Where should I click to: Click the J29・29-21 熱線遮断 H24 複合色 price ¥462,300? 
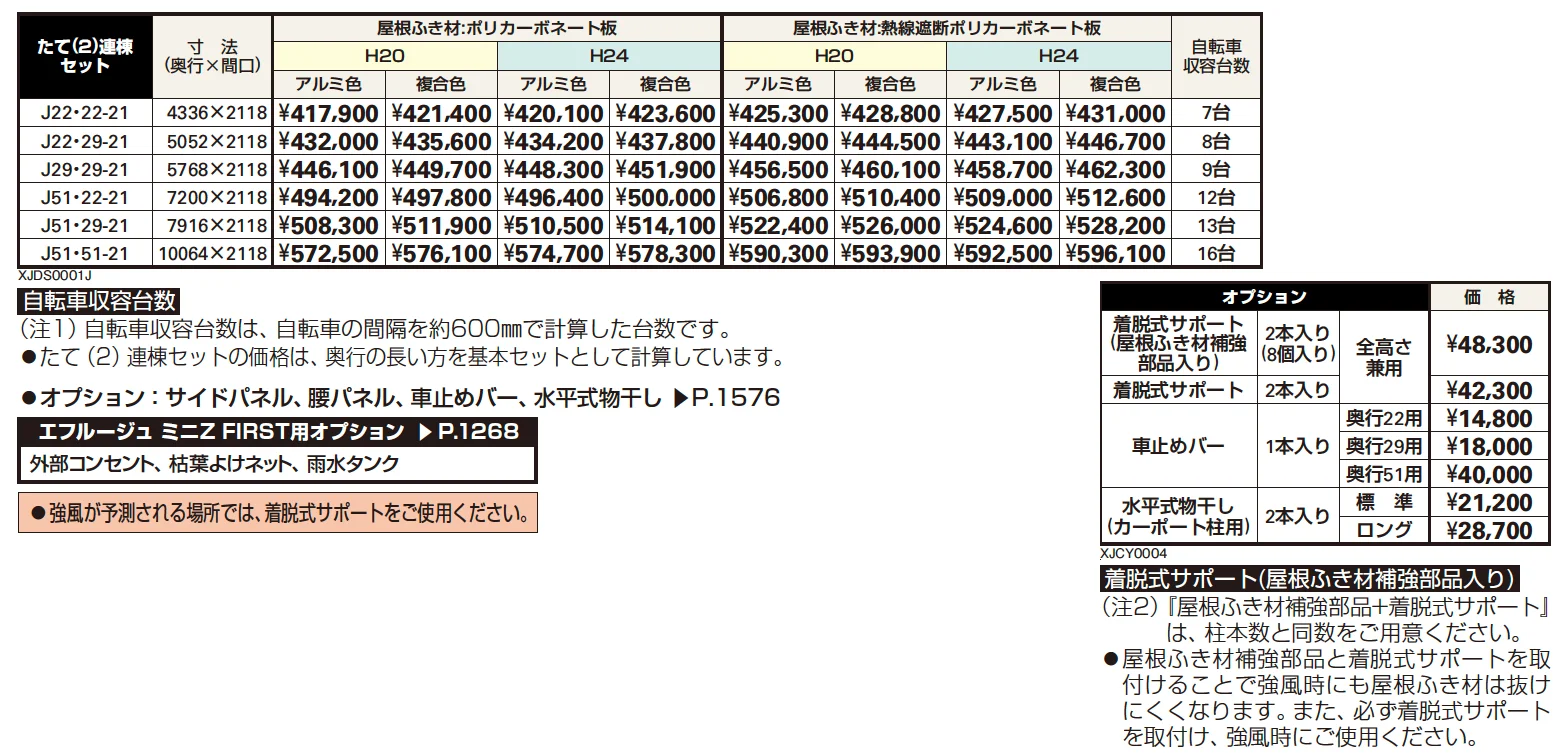coord(1114,170)
